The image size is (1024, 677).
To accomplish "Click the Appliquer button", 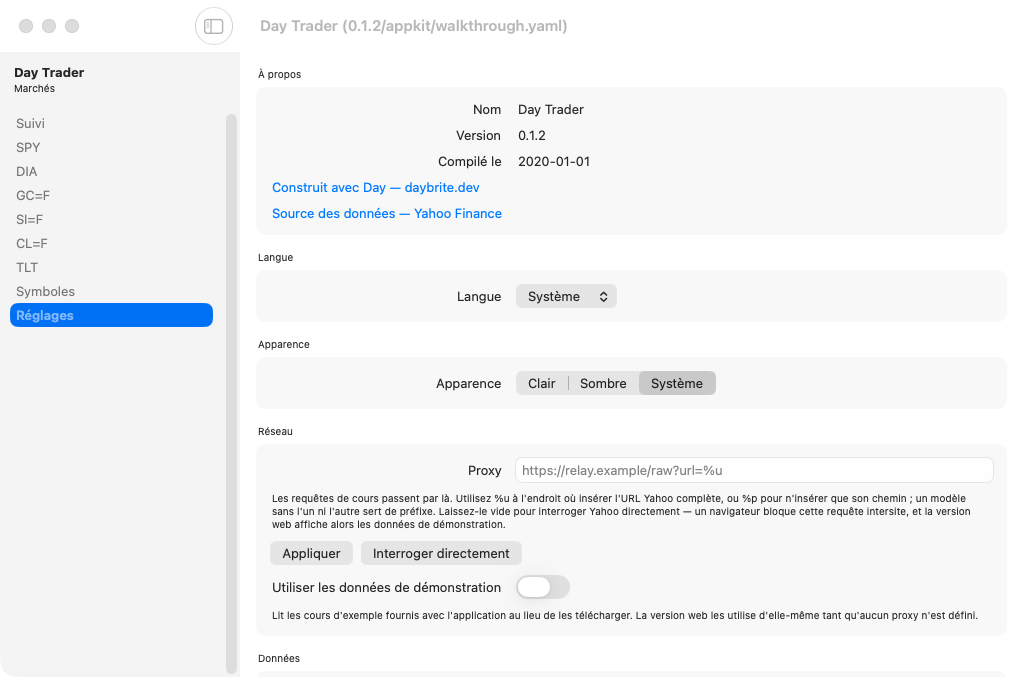I will [311, 553].
